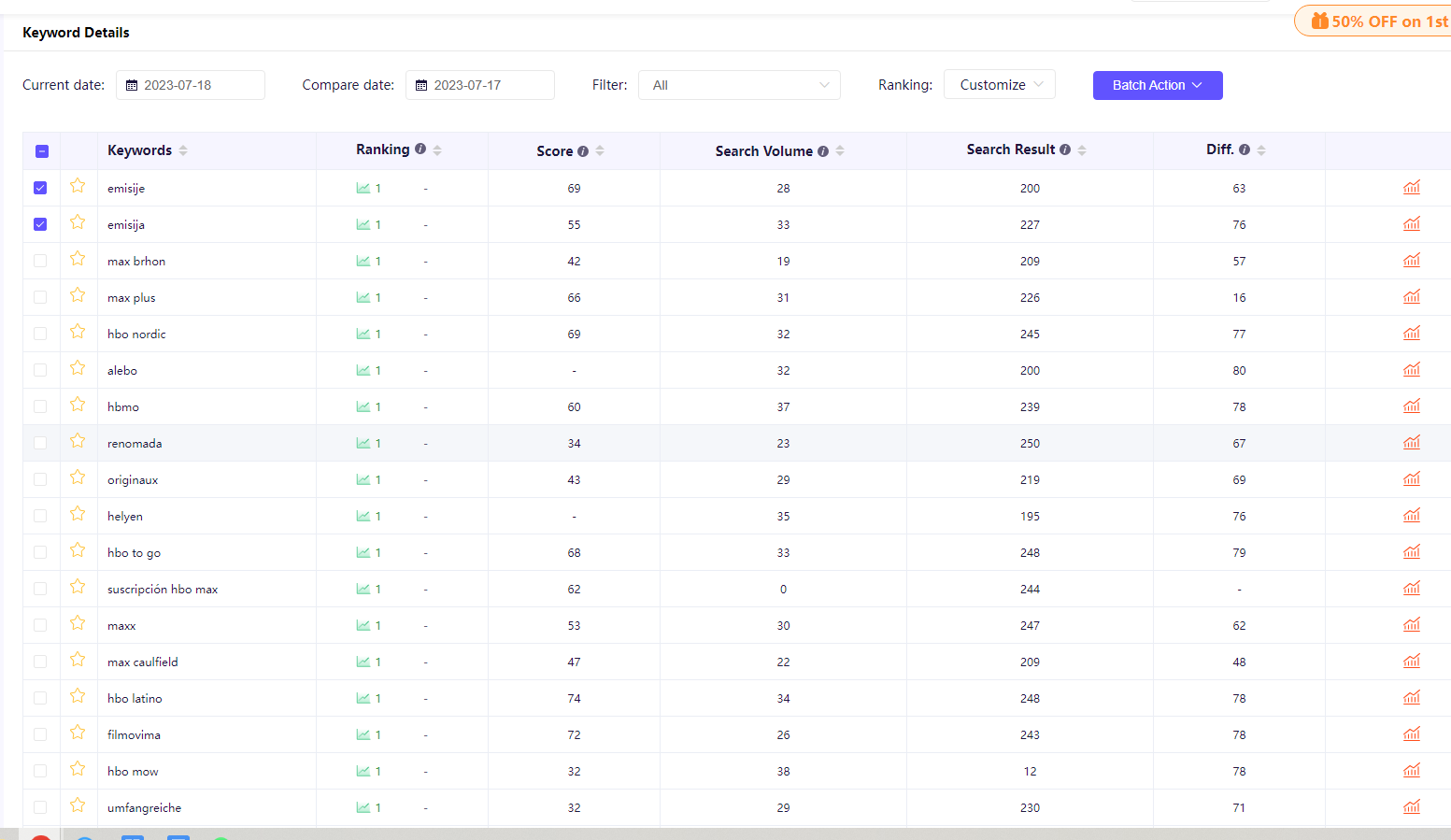Show trend chart for hbo latino

coord(1412,697)
